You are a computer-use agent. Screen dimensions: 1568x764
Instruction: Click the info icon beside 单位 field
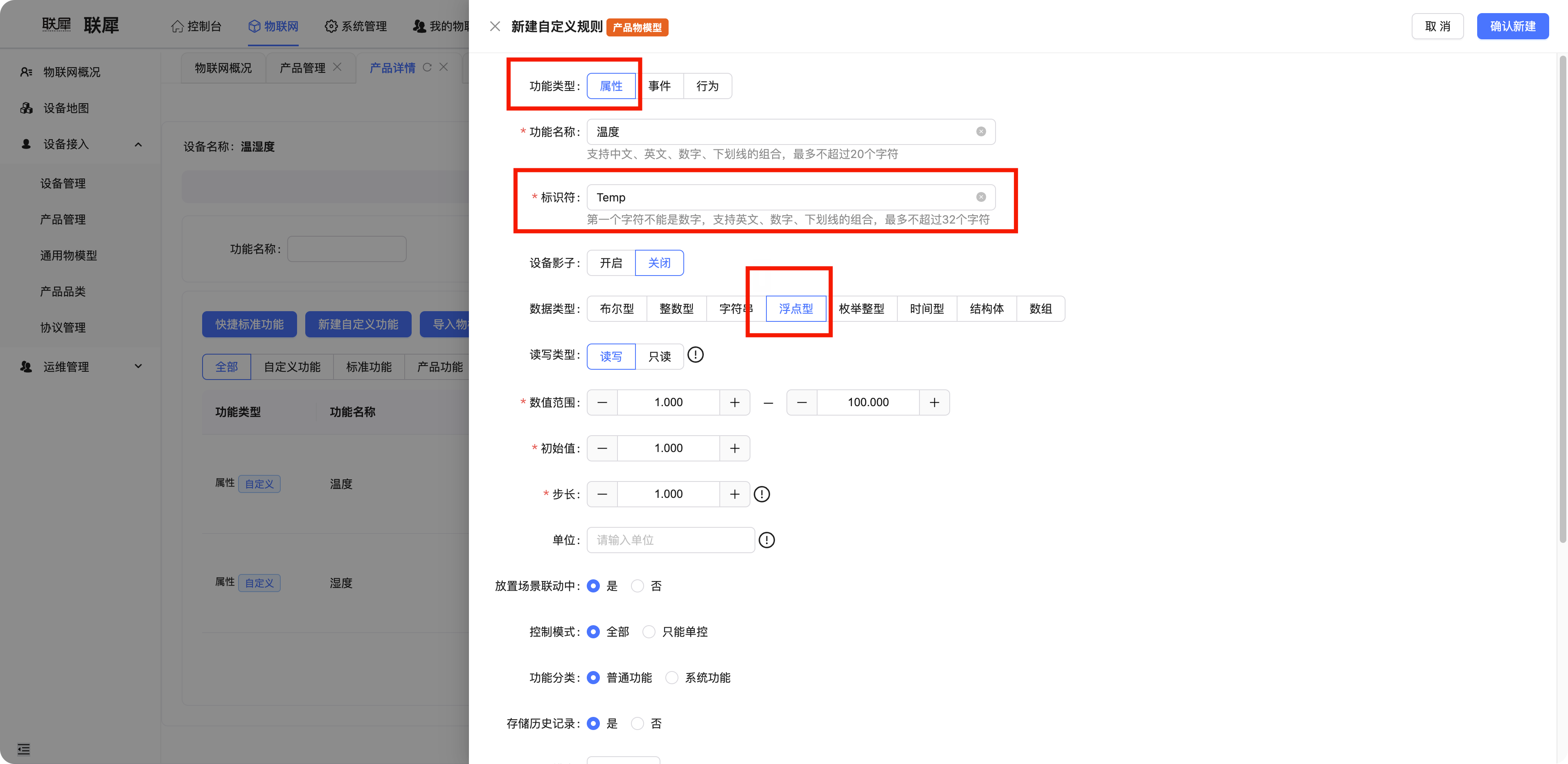pyautogui.click(x=766, y=540)
